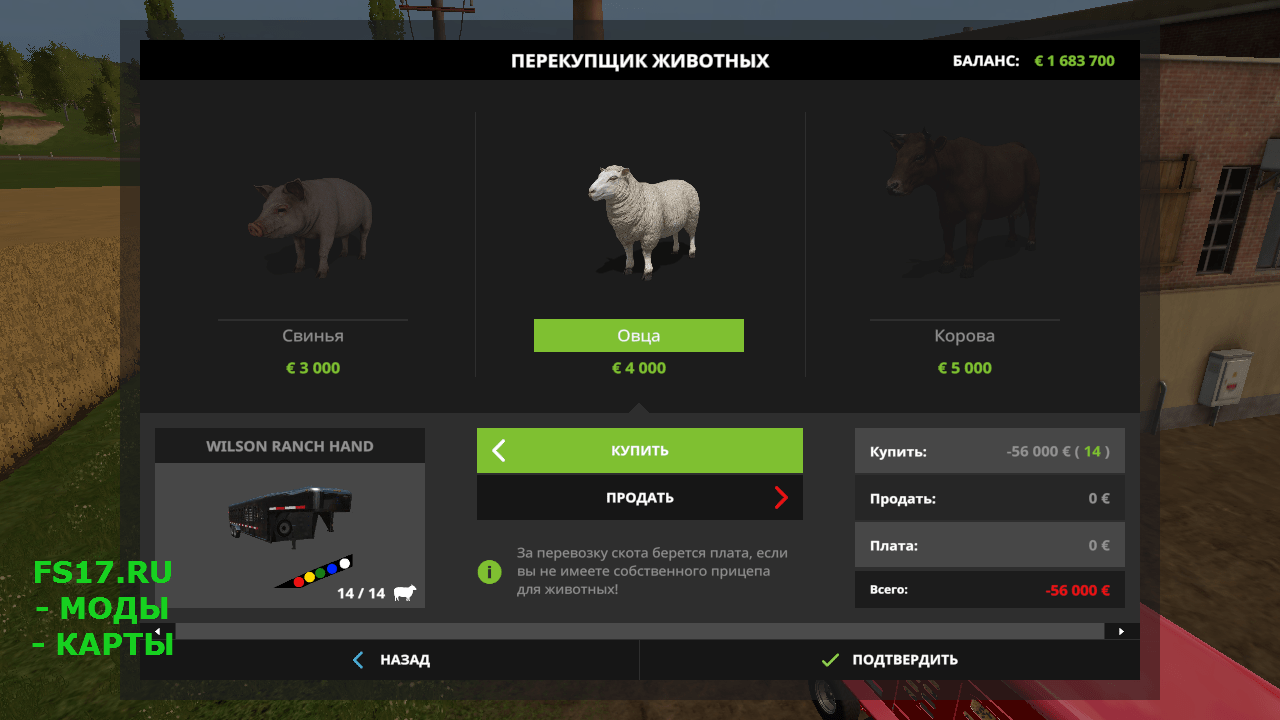This screenshot has width=1280, height=720.
Task: Click the green checkmark beside Подтвердить
Action: pyautogui.click(x=829, y=660)
